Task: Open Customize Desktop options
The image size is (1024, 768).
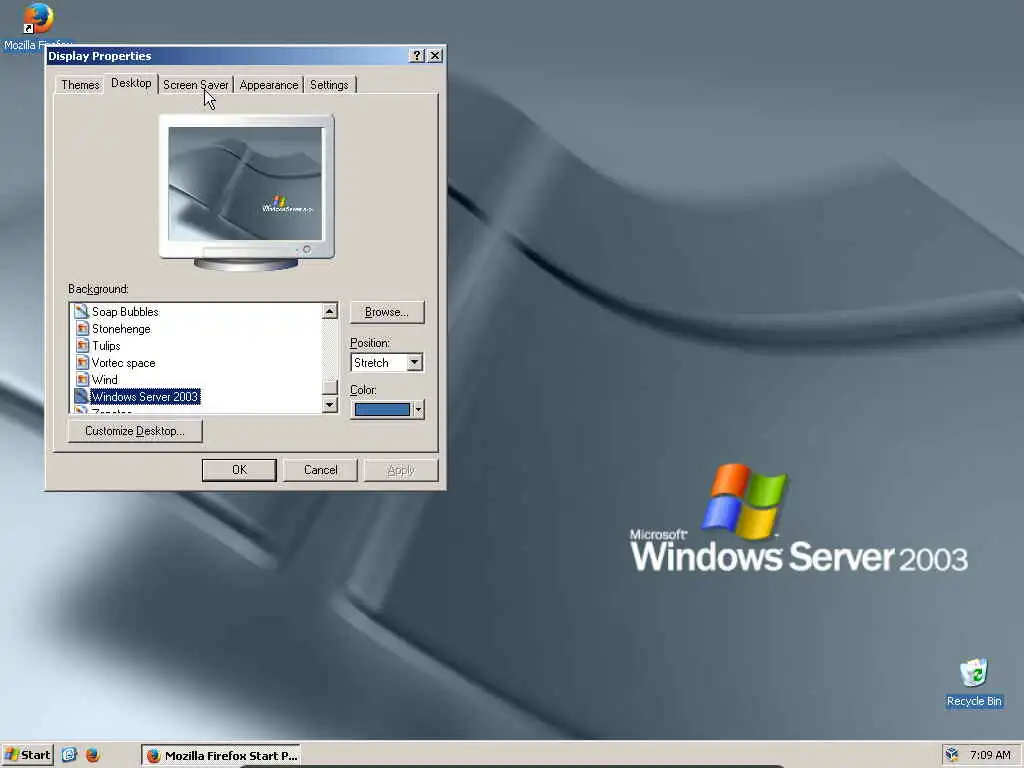Action: (135, 431)
